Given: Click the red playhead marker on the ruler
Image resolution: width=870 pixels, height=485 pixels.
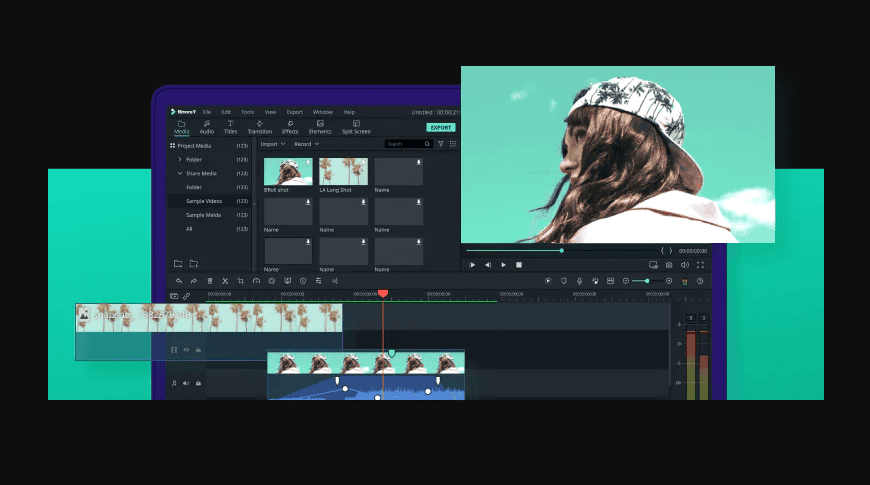Looking at the screenshot, I should coord(383,294).
